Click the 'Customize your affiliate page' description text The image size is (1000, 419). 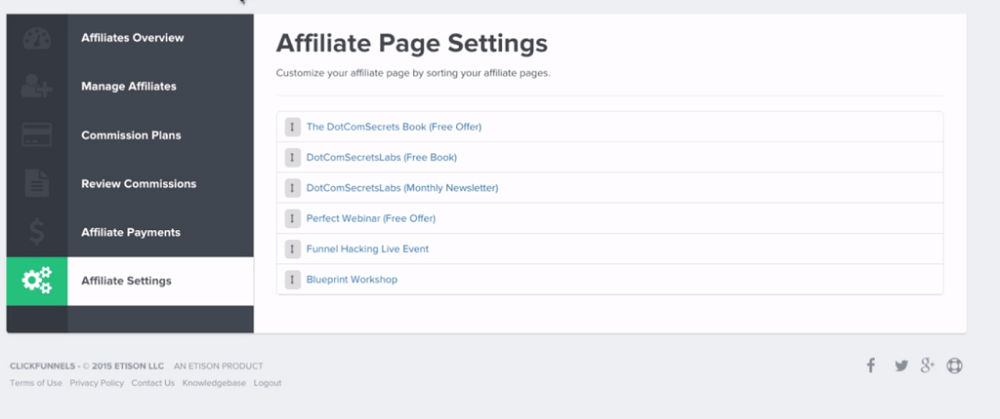413,73
